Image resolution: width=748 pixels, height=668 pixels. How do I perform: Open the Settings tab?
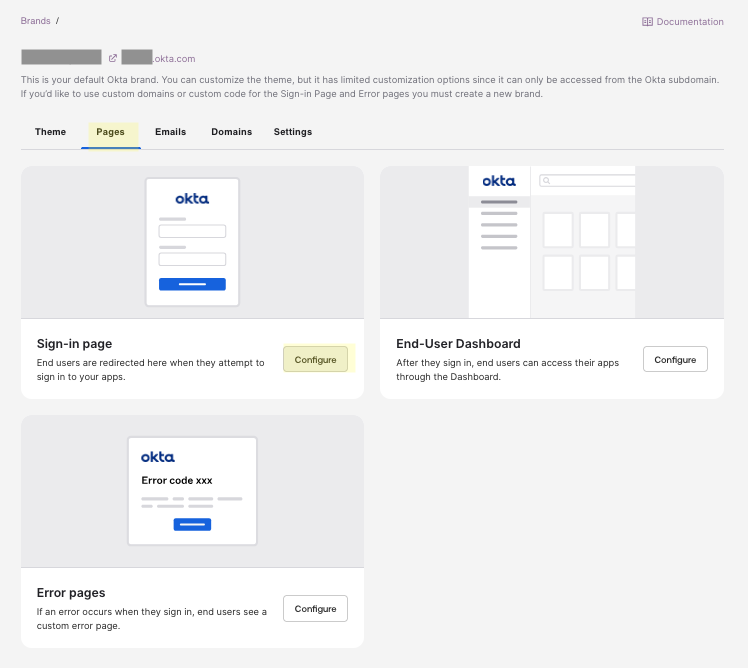[x=292, y=132]
